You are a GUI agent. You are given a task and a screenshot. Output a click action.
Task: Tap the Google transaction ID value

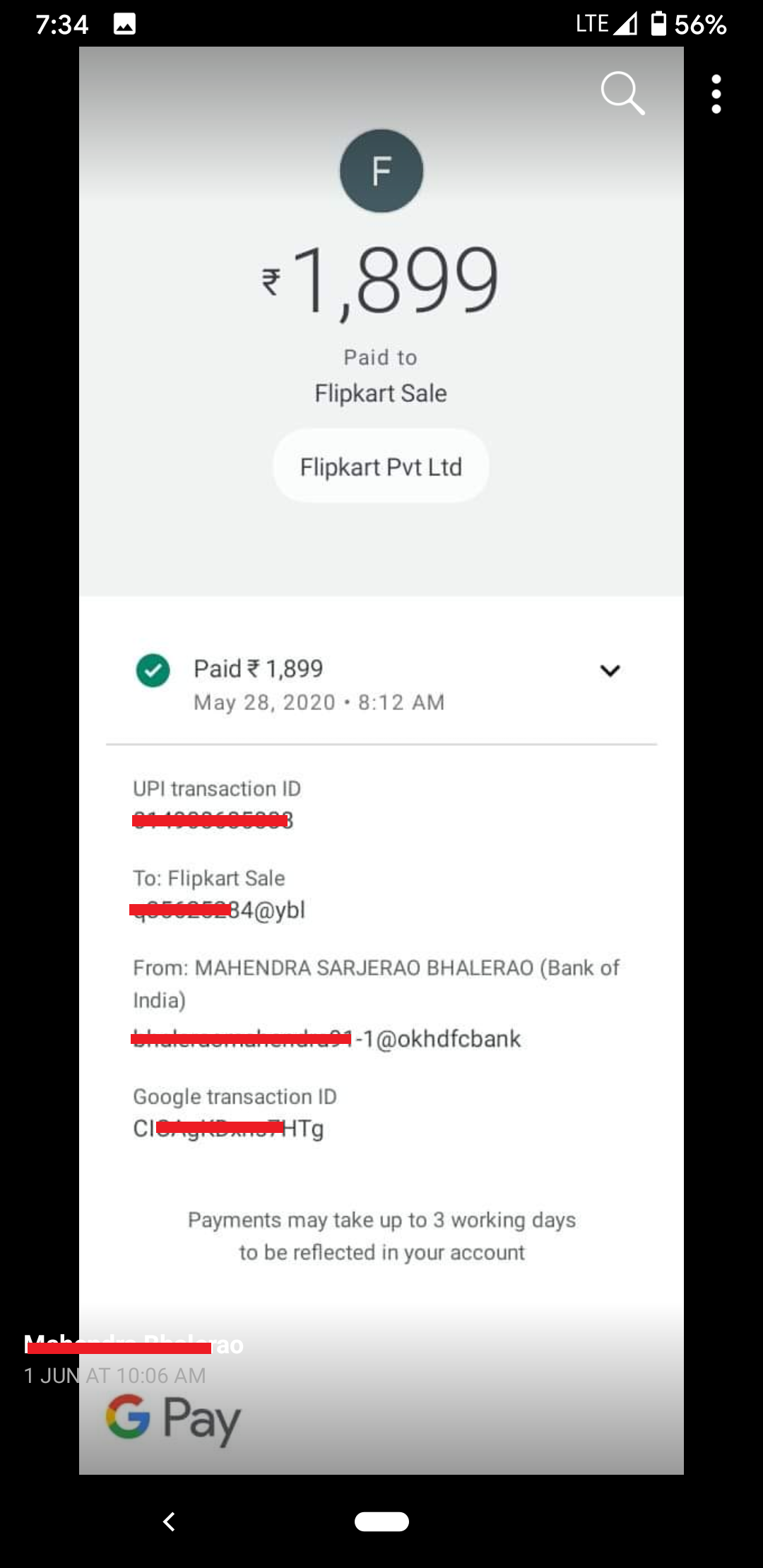[228, 1128]
